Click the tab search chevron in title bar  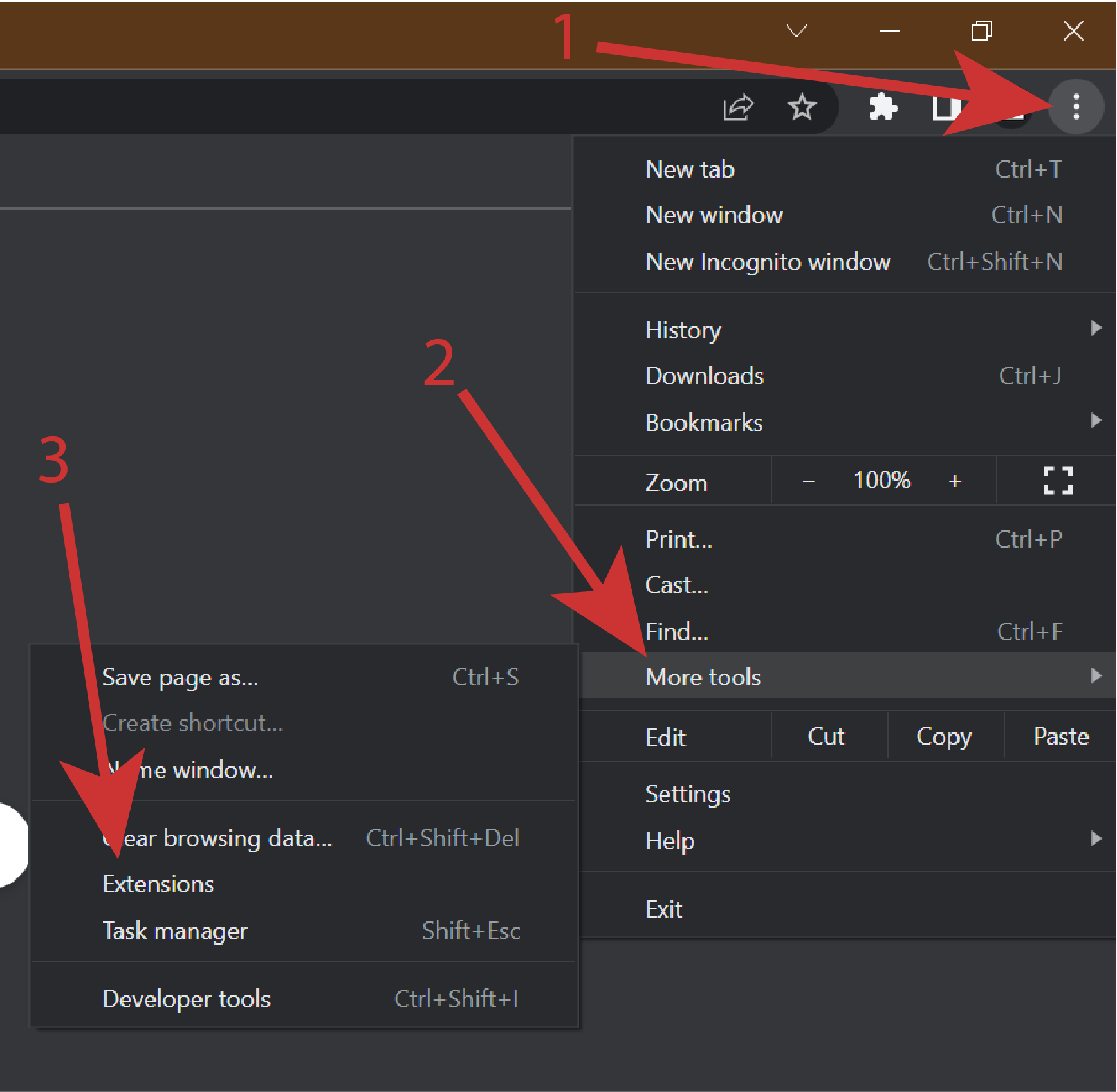[x=797, y=30]
